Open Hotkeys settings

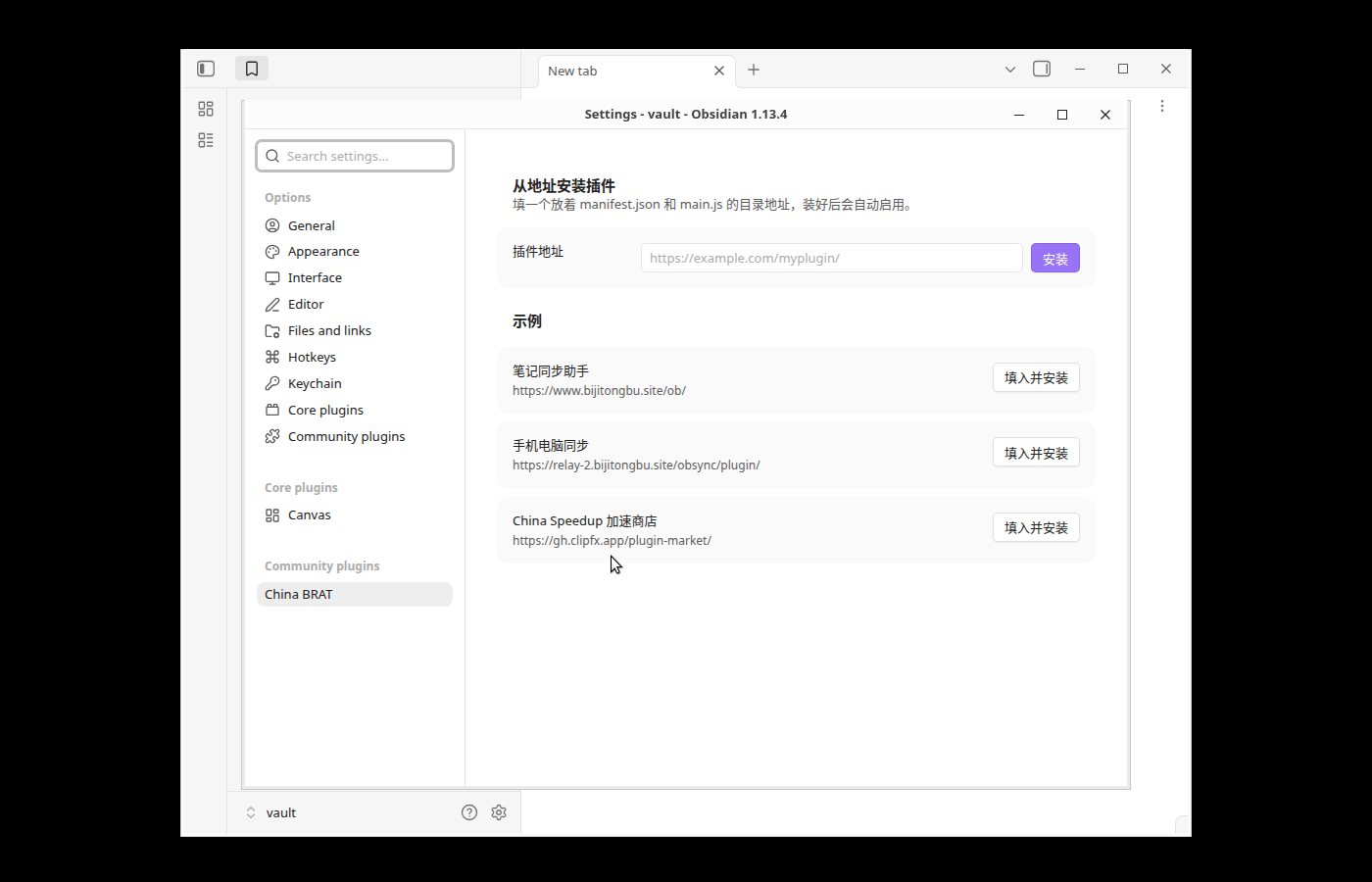[x=355, y=358]
